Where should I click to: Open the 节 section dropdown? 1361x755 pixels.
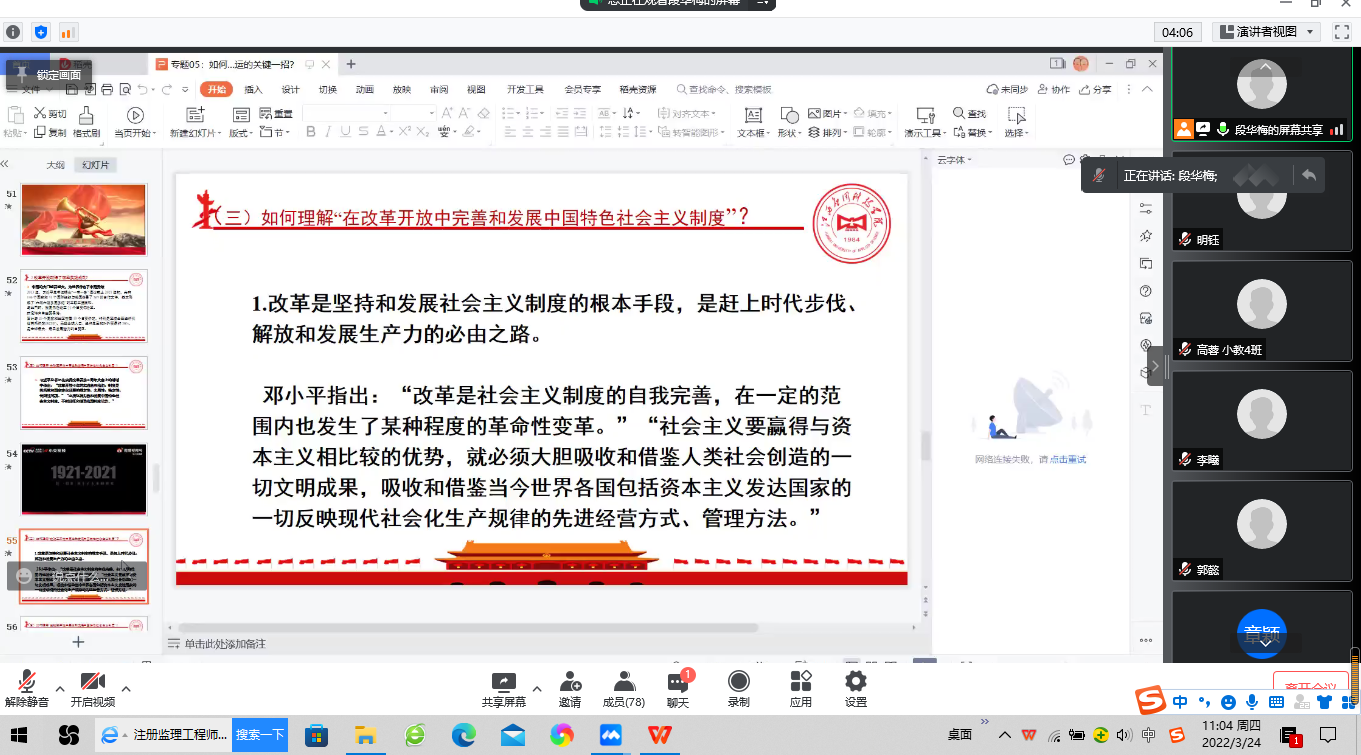click(277, 132)
